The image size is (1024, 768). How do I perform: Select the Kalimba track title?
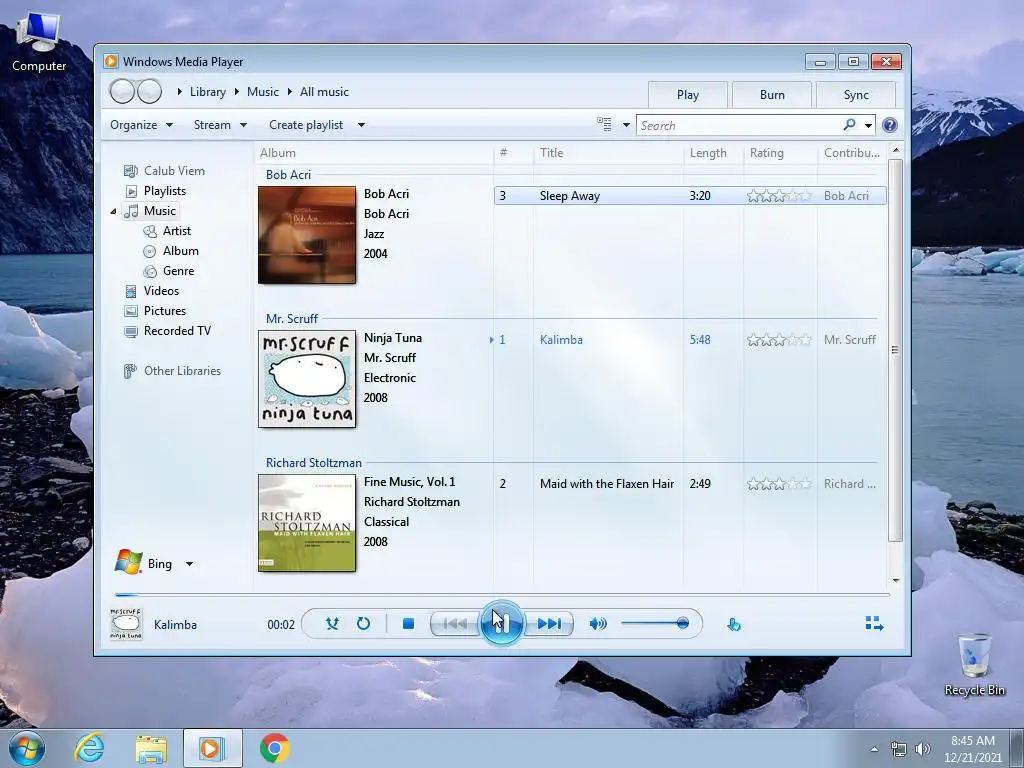coord(561,340)
